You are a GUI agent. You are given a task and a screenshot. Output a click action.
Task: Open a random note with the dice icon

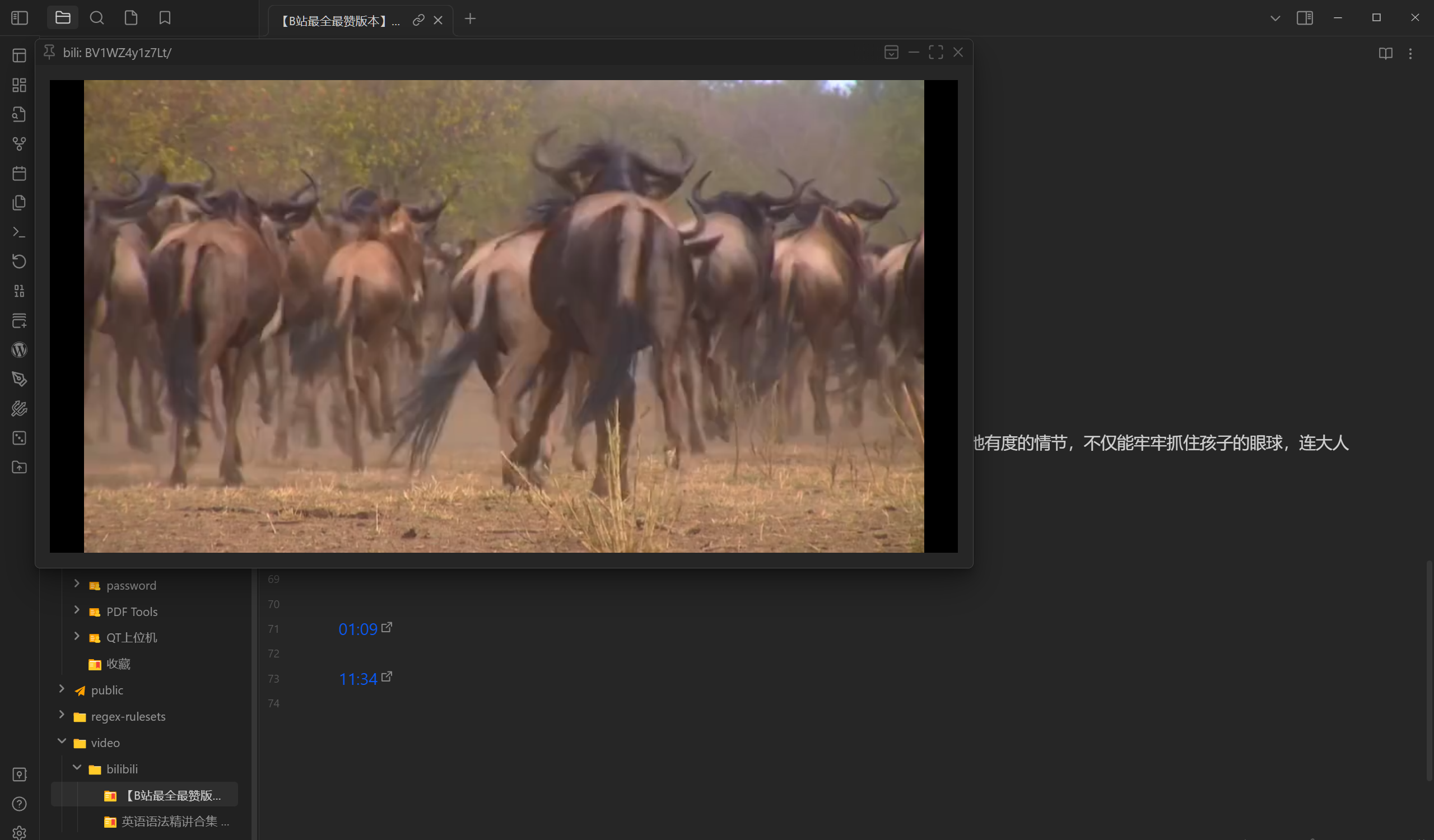(x=19, y=438)
